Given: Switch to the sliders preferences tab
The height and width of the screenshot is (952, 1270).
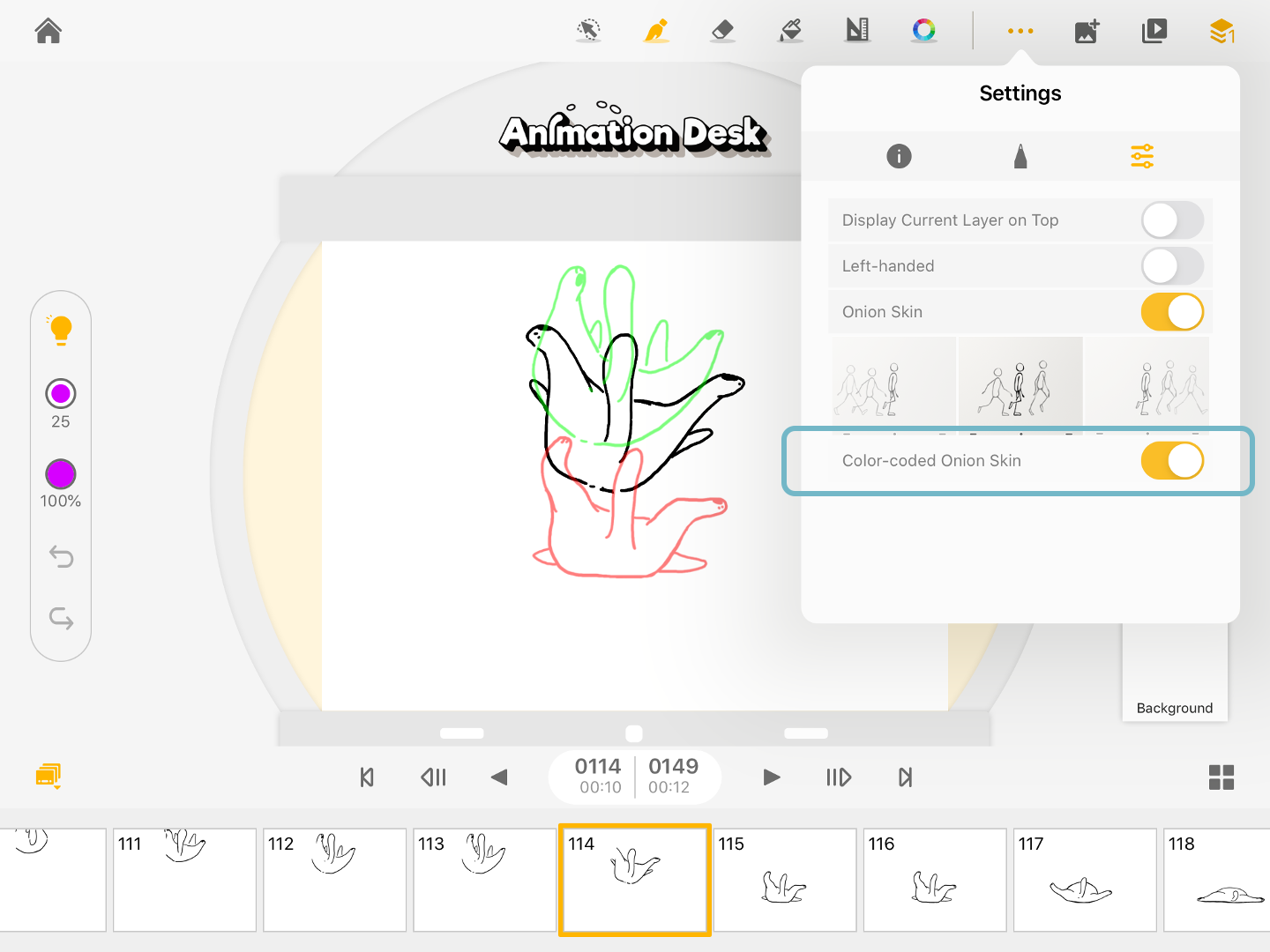Looking at the screenshot, I should (x=1142, y=157).
